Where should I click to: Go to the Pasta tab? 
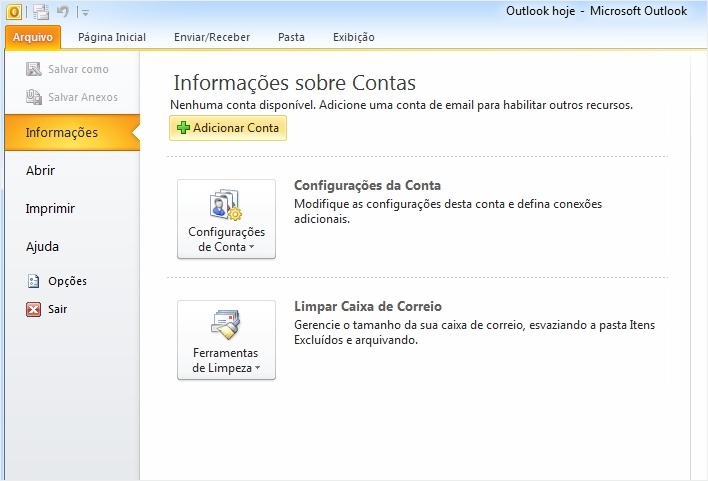(291, 37)
